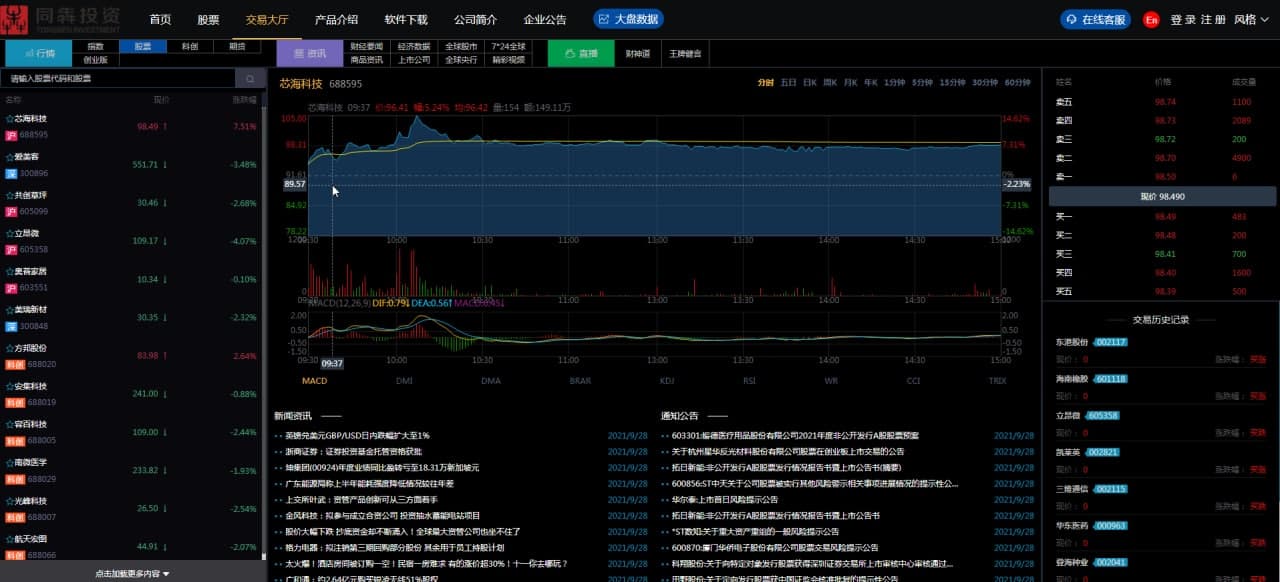The image size is (1280, 582).
Task: Switch chart to 60分钟 period
Action: pos(1017,82)
